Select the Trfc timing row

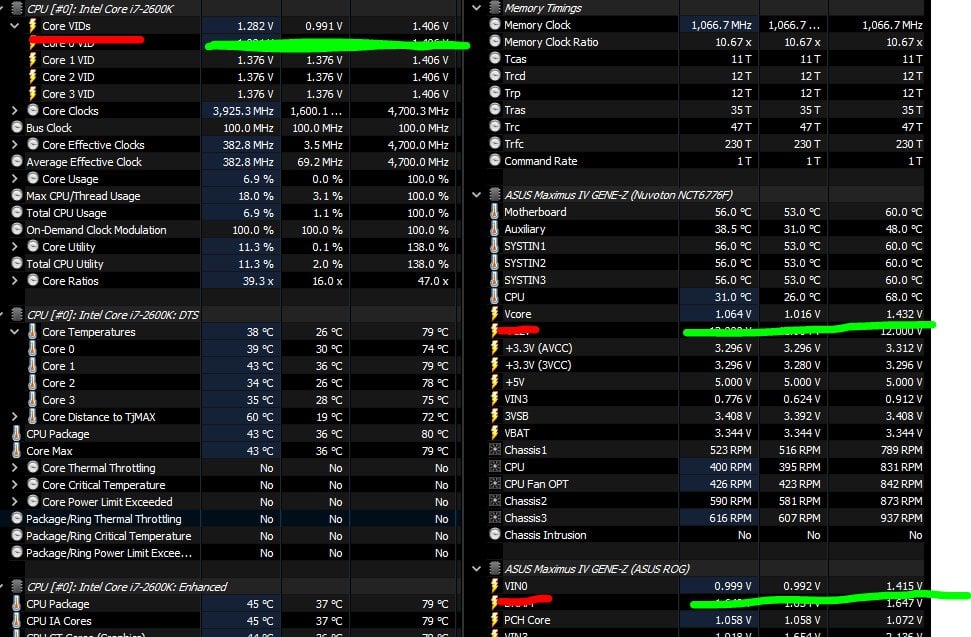pyautogui.click(x=705, y=144)
